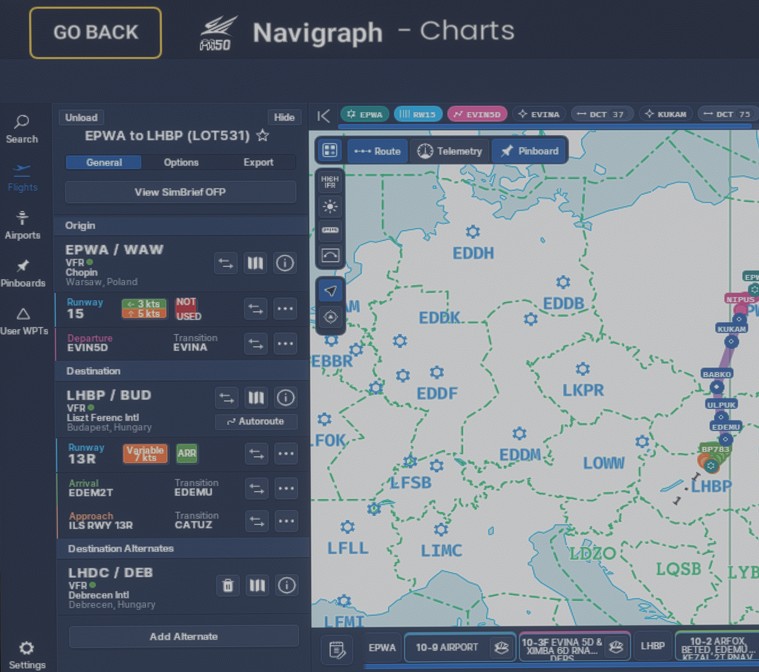Open more options for Departure EVIN5D

pos(285,344)
